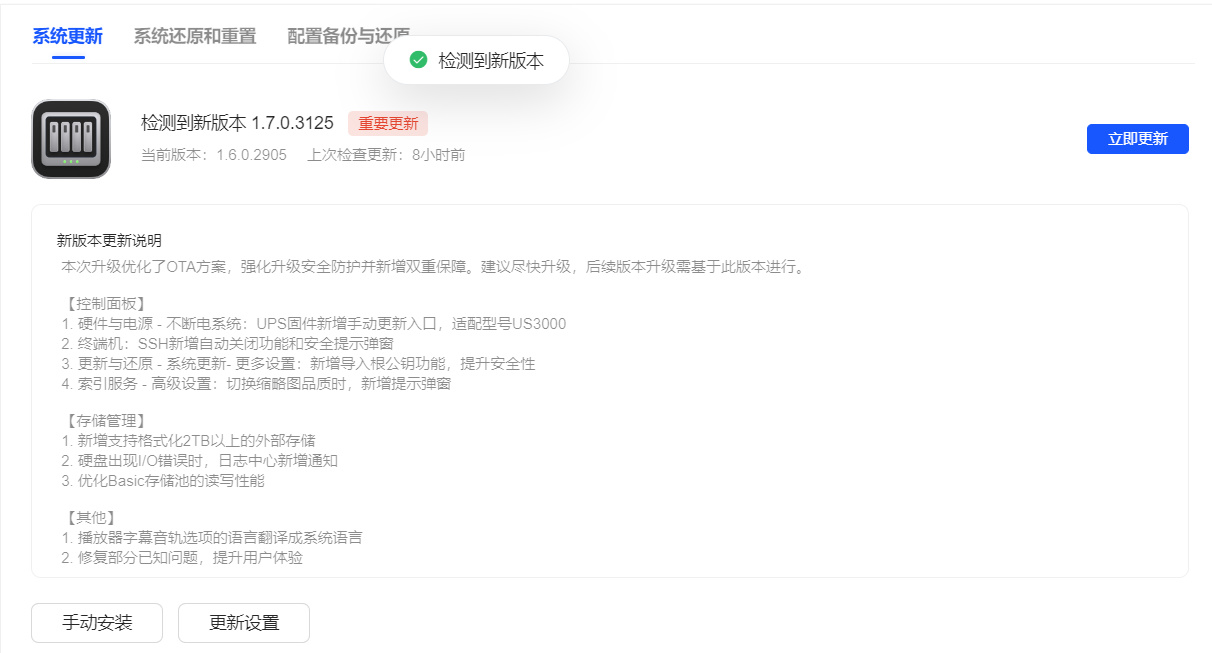This screenshot has width=1212, height=653.
Task: Click the 新版本更新说明 heading
Action: click(x=109, y=241)
